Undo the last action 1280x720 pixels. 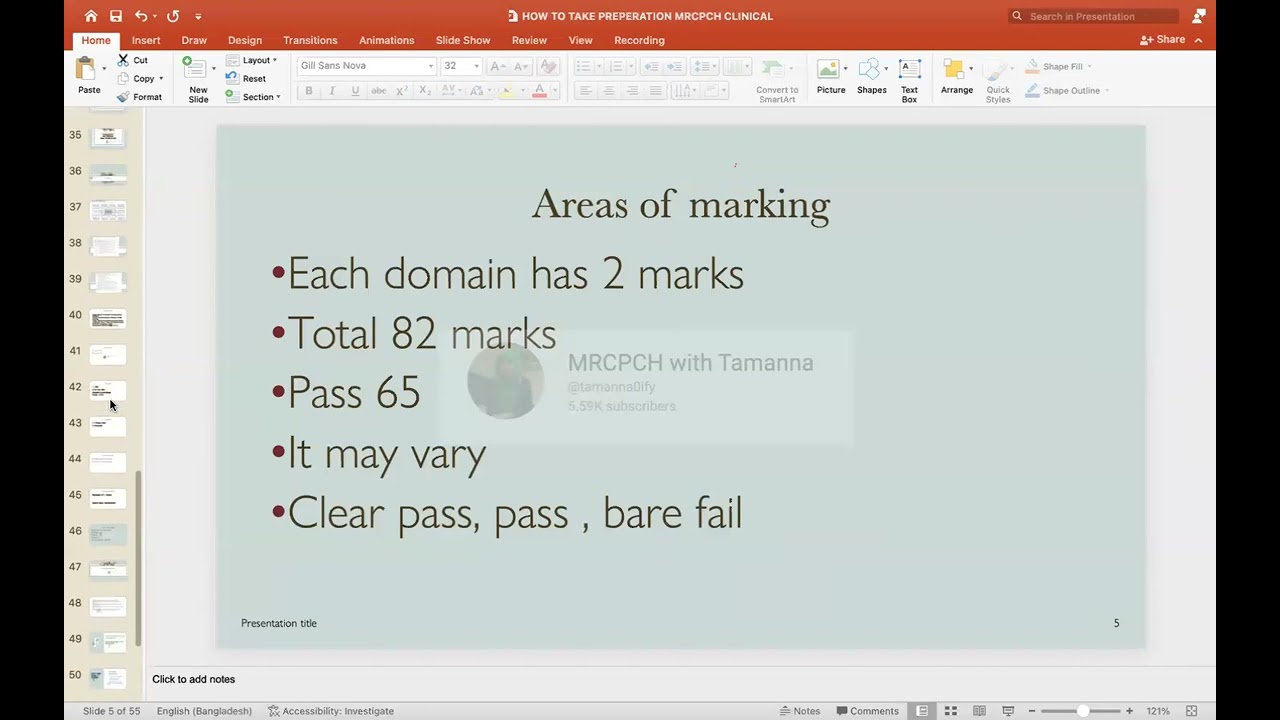tap(141, 16)
